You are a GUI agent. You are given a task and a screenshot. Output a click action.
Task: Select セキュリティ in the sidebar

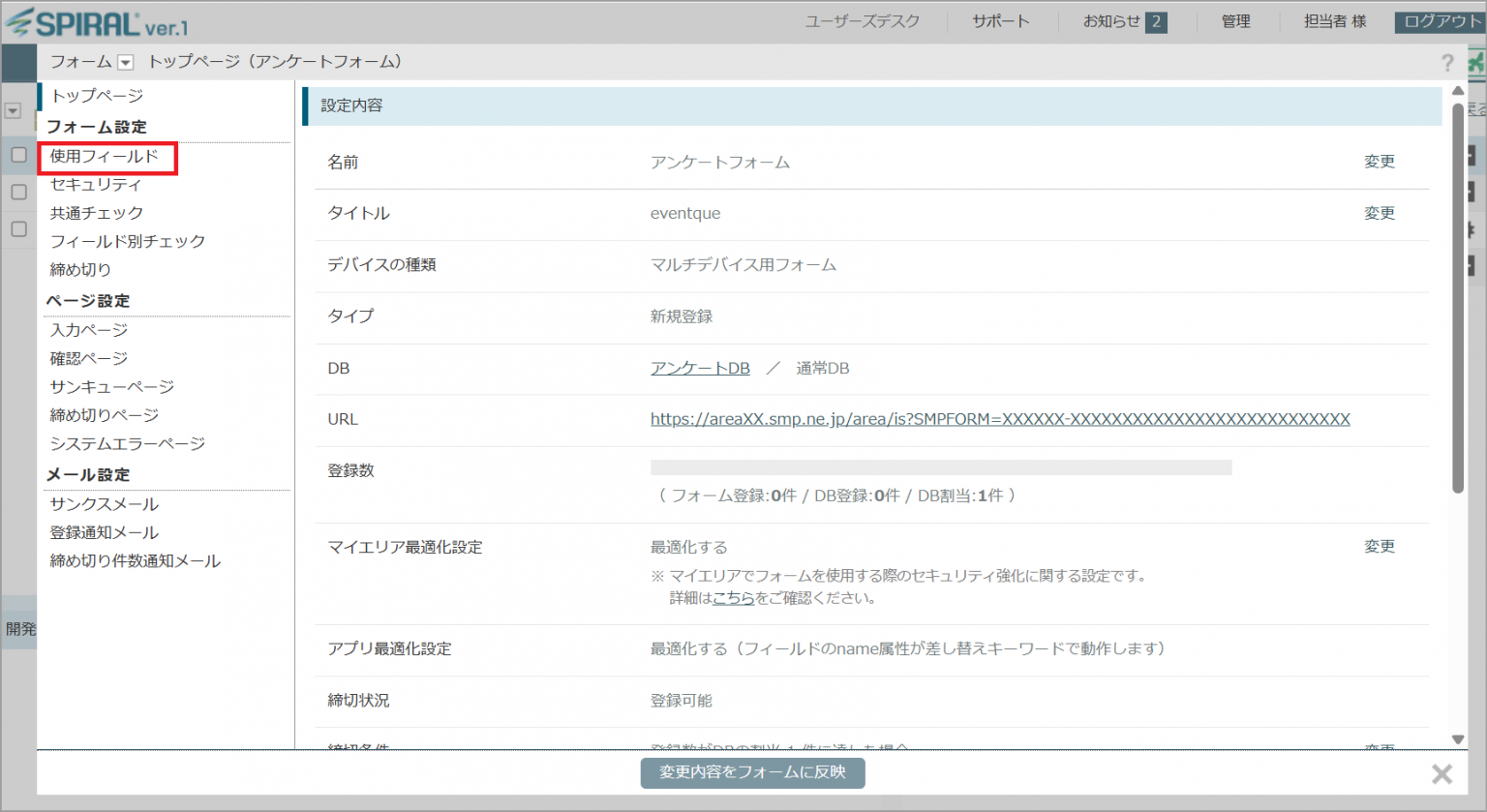click(95, 184)
